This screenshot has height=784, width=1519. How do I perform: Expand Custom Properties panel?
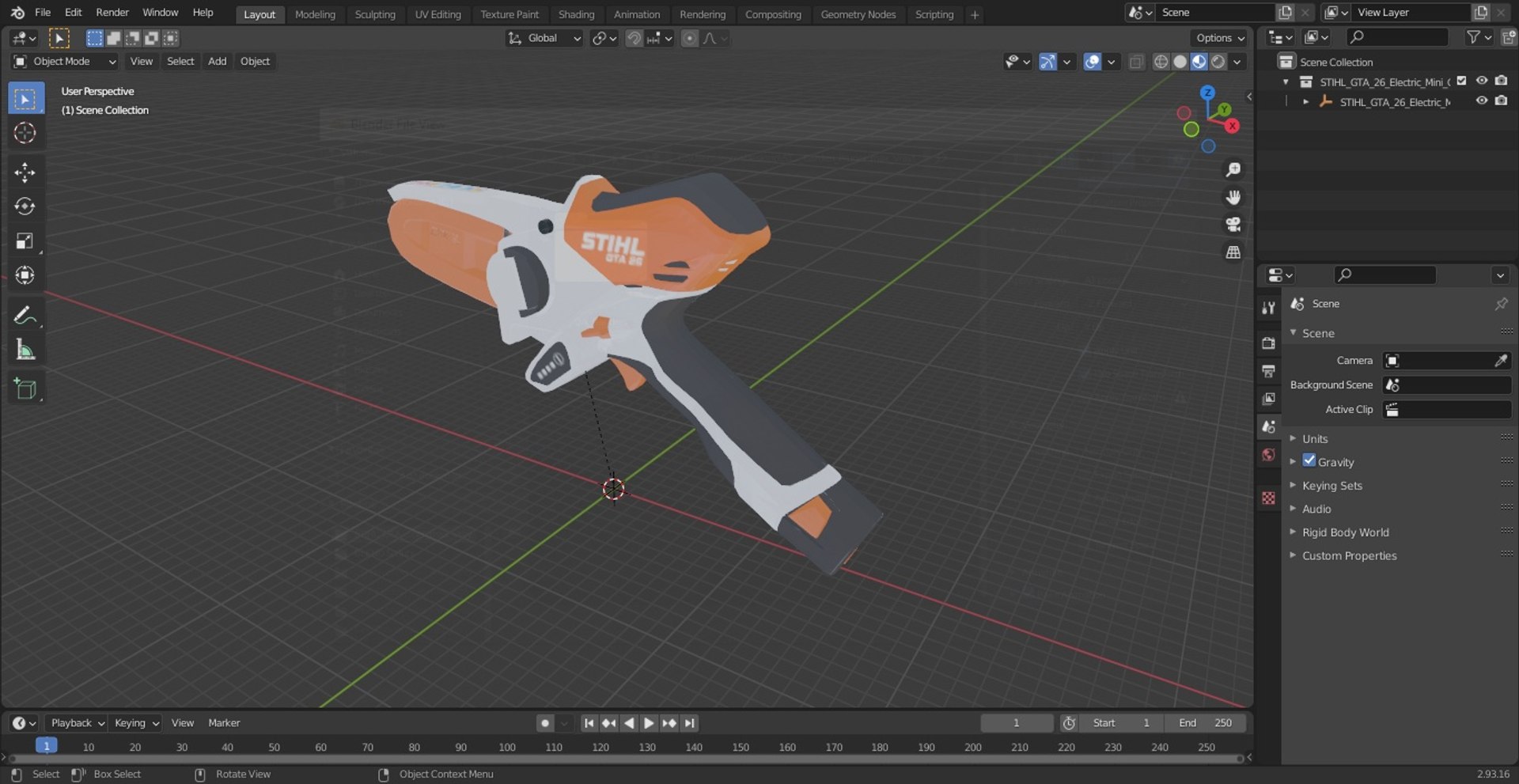1349,555
